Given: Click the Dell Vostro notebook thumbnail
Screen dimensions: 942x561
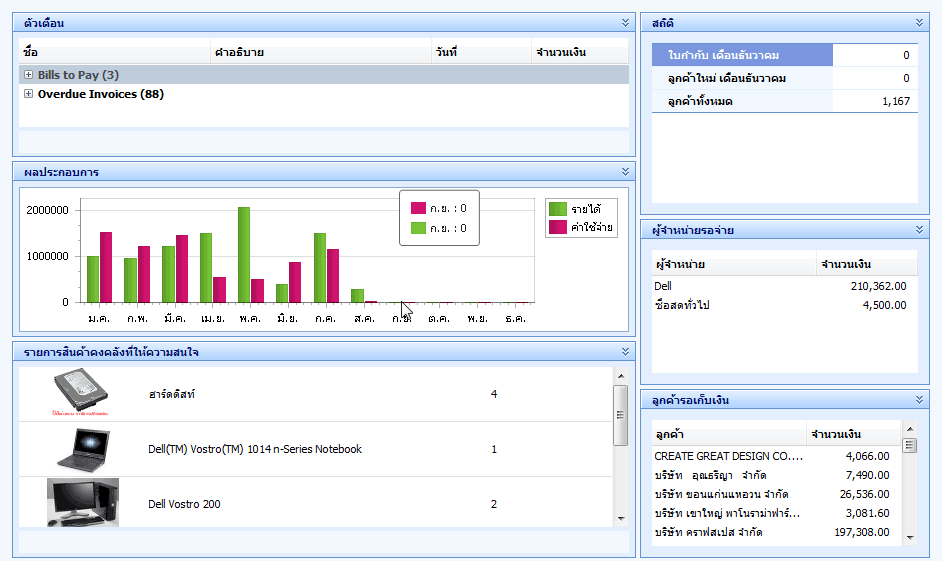Looking at the screenshot, I should [82, 449].
